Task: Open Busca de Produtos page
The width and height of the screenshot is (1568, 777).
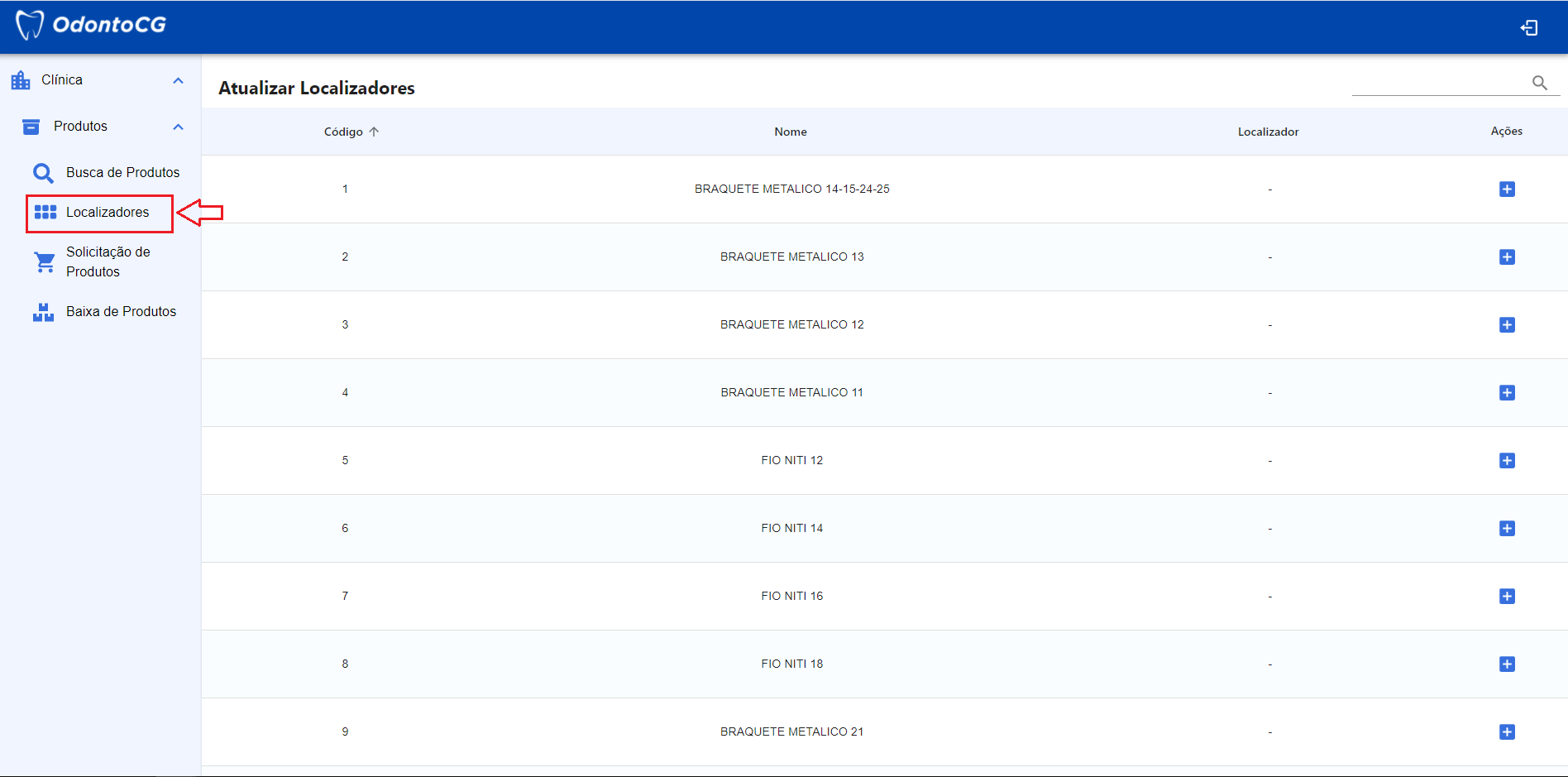Action: point(122,172)
